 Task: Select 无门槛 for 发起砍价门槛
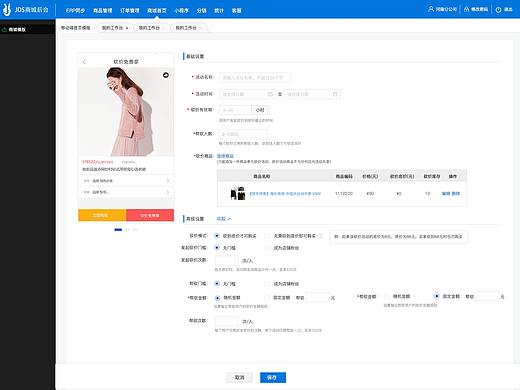click(x=217, y=248)
